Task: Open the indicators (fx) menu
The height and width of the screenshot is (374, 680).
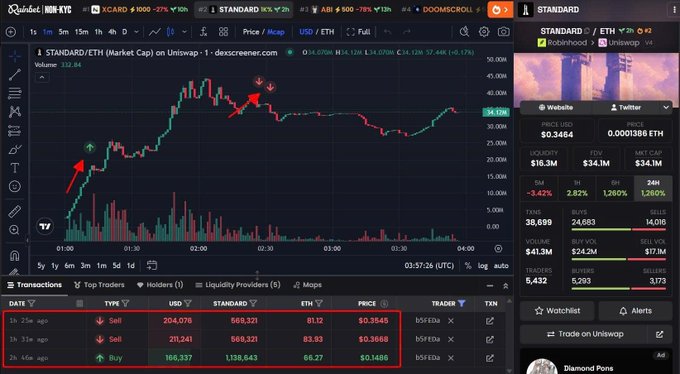Action: [203, 32]
